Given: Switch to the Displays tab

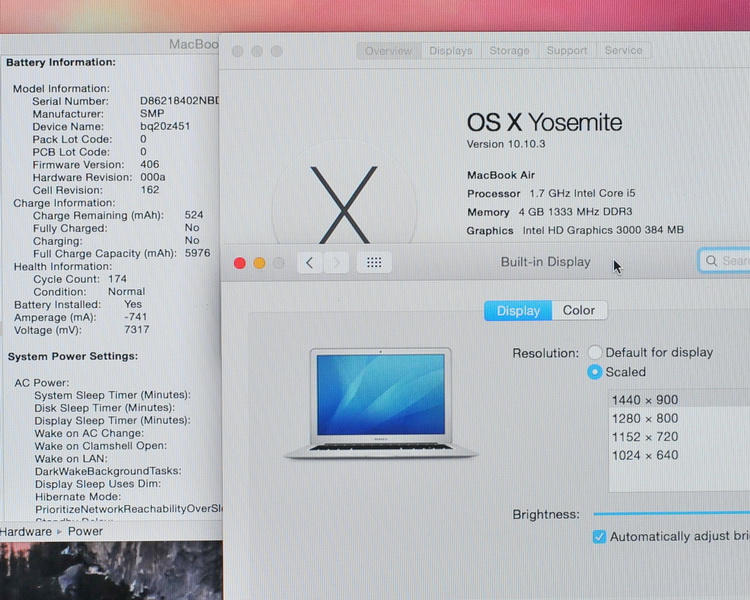Looking at the screenshot, I should click(451, 51).
